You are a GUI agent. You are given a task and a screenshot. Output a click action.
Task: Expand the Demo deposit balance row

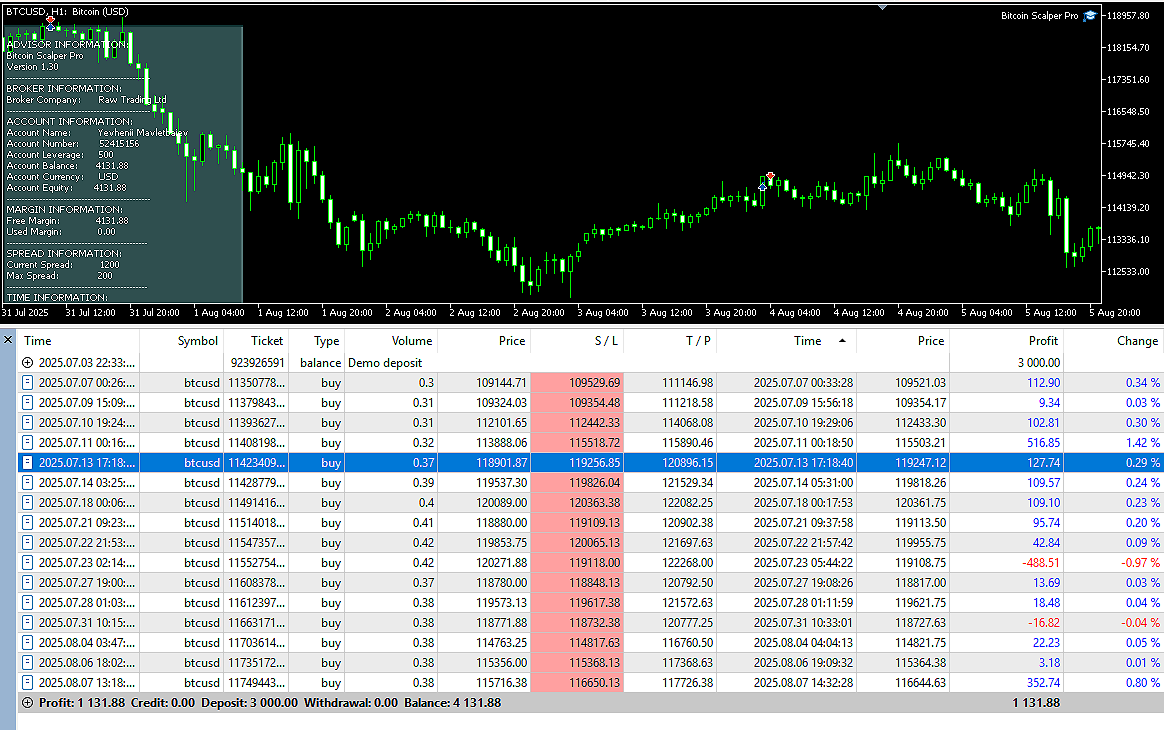[27, 363]
